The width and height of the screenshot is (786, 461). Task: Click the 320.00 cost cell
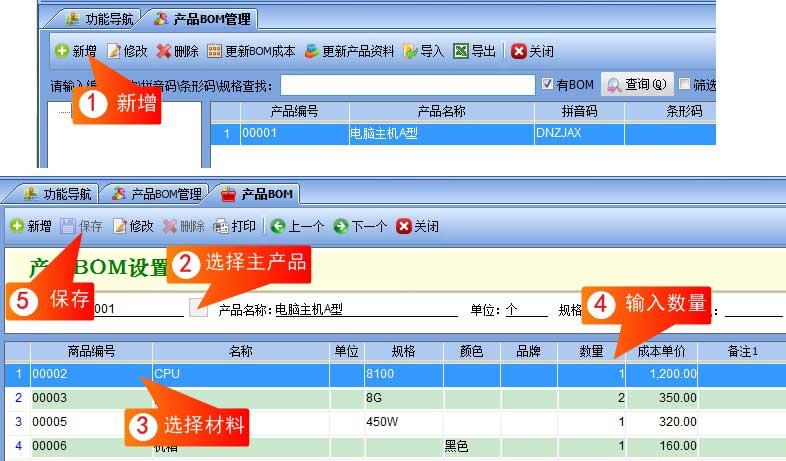[662, 422]
